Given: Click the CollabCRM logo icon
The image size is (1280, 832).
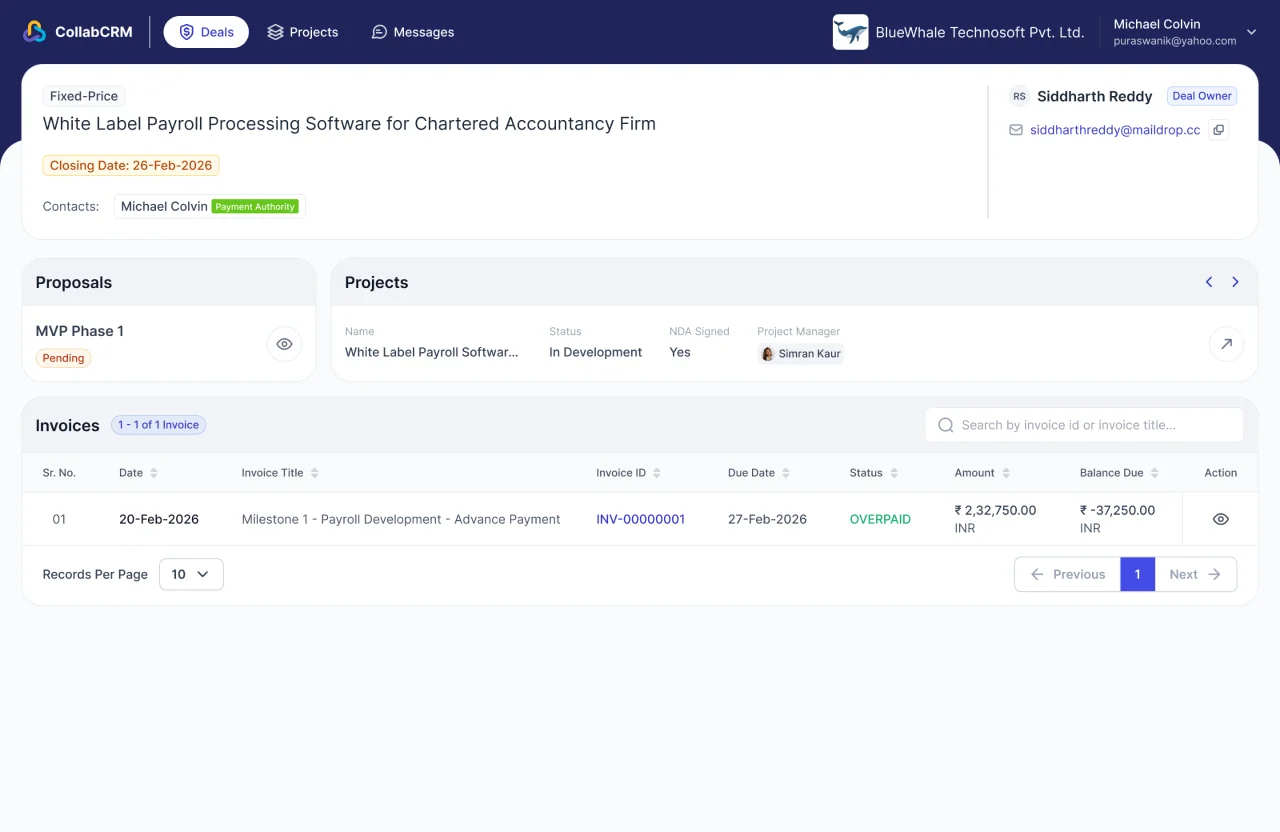Looking at the screenshot, I should tap(35, 32).
